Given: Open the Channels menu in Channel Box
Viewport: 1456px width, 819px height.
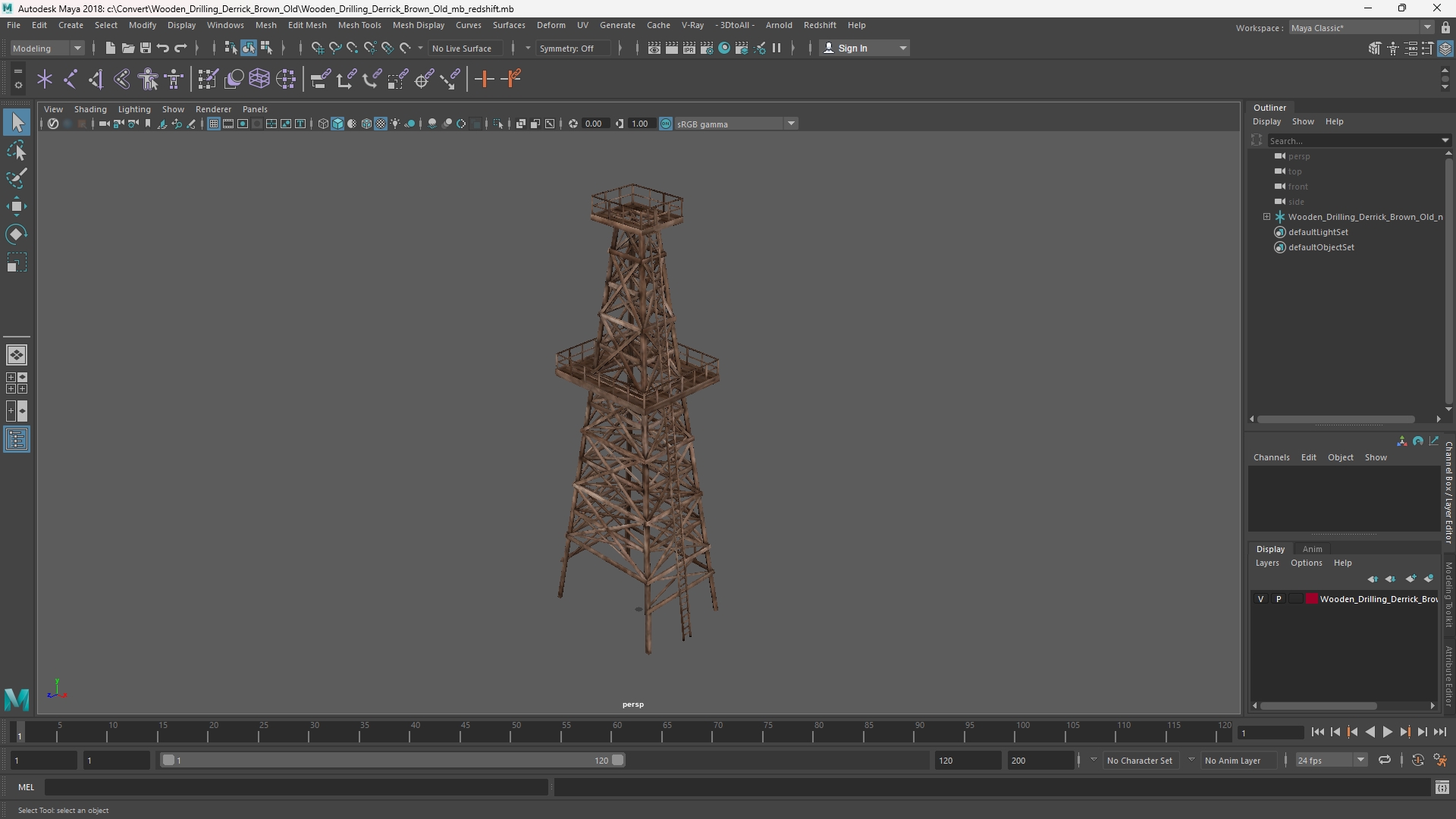Looking at the screenshot, I should (1271, 457).
